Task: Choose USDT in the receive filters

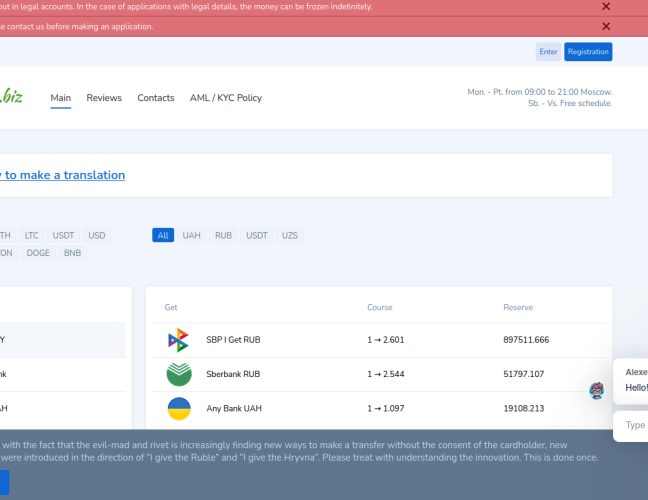Action: [257, 235]
